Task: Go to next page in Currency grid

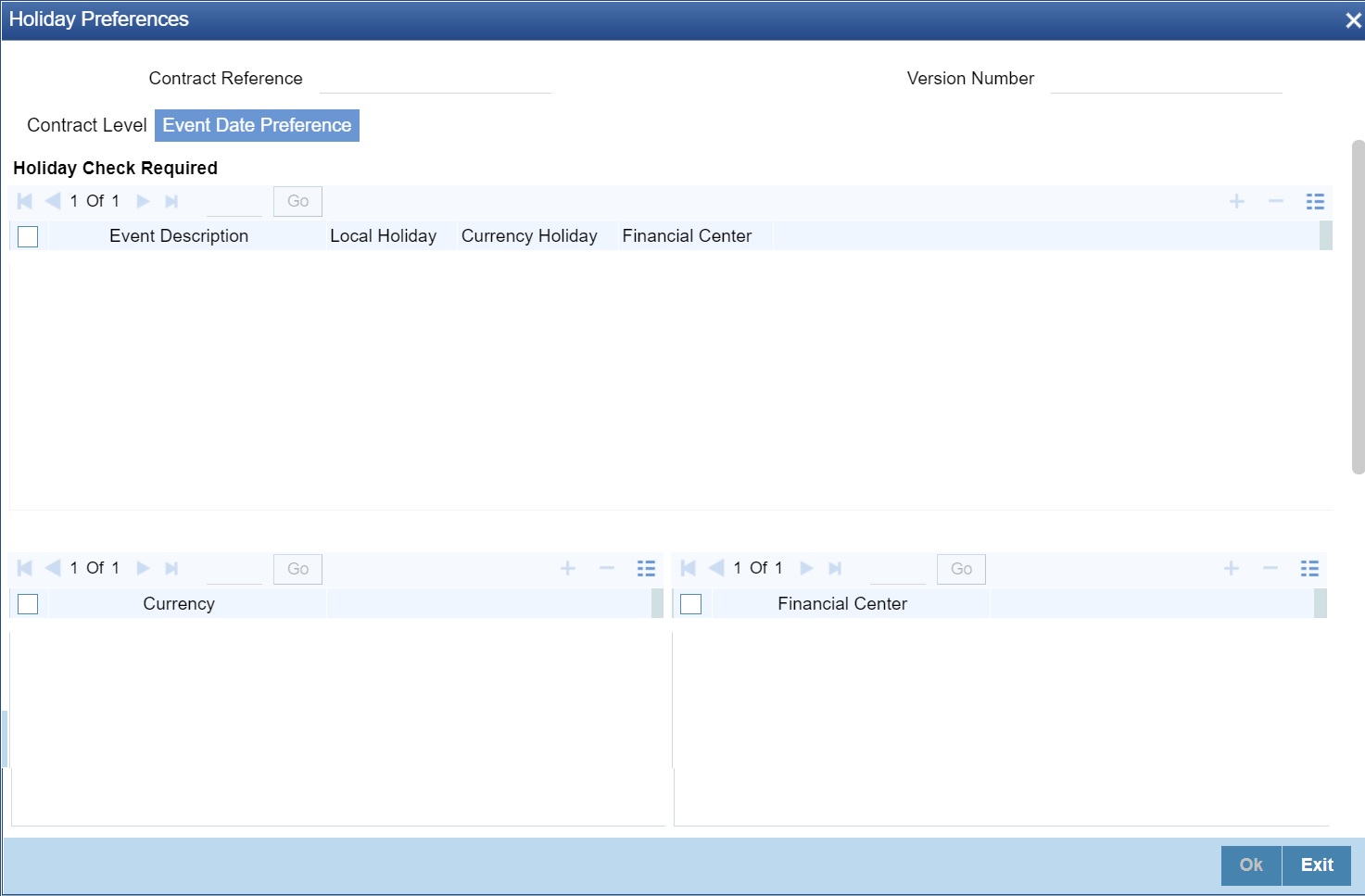Action: (x=143, y=568)
